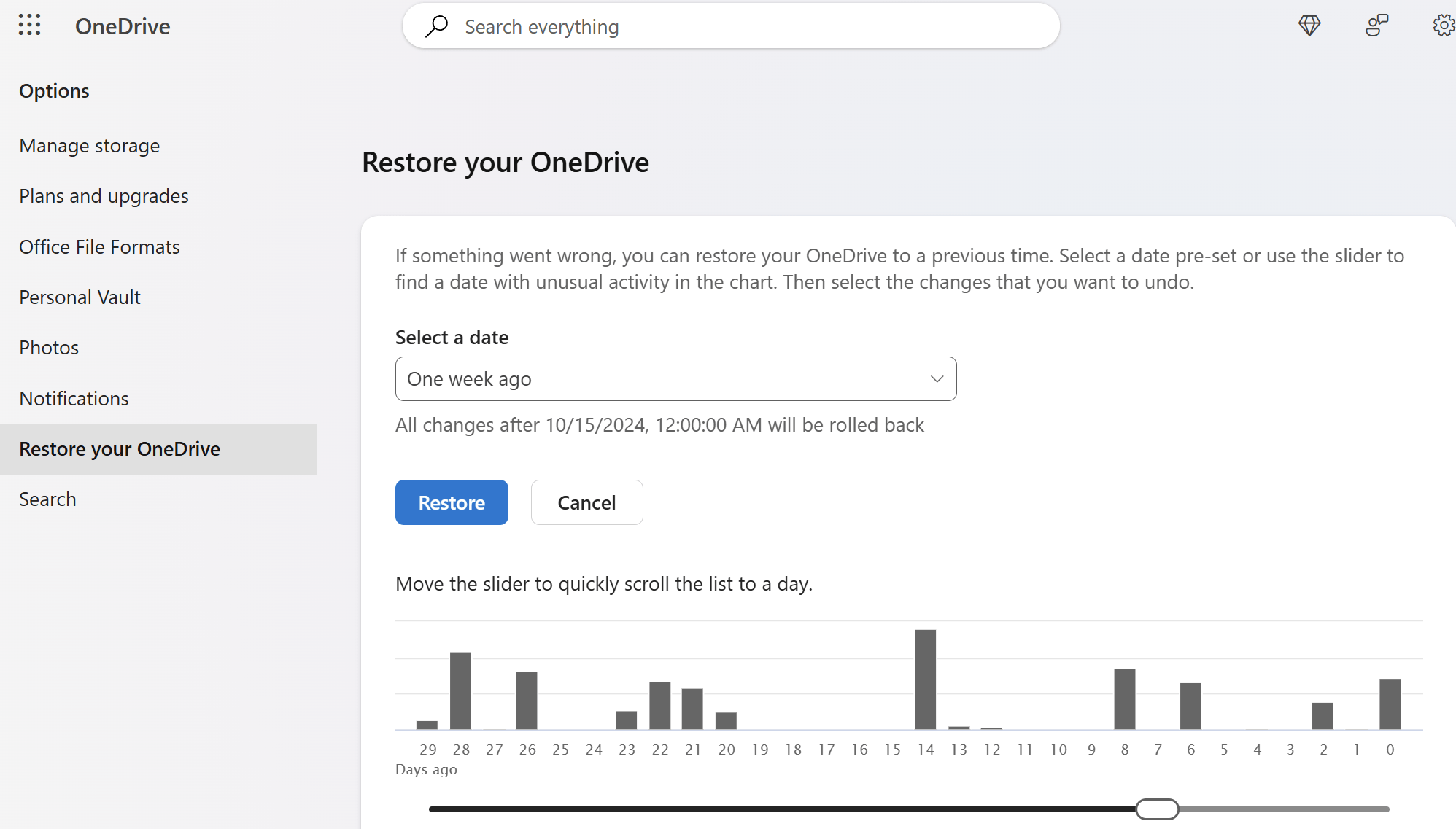Click the activity bar for day 8
The width and height of the screenshot is (1456, 829).
point(1125,699)
